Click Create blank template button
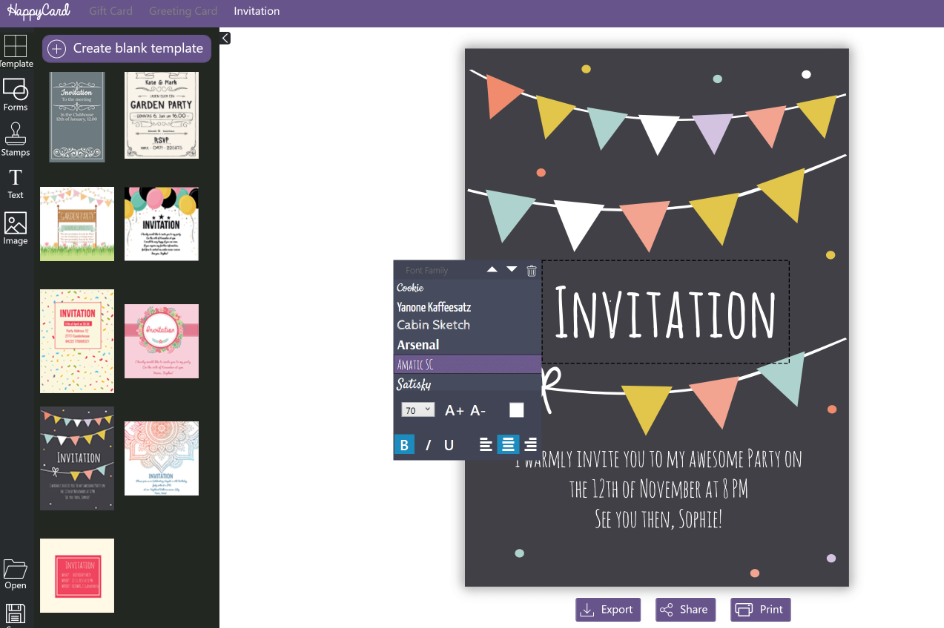The height and width of the screenshot is (628, 944). (x=126, y=48)
